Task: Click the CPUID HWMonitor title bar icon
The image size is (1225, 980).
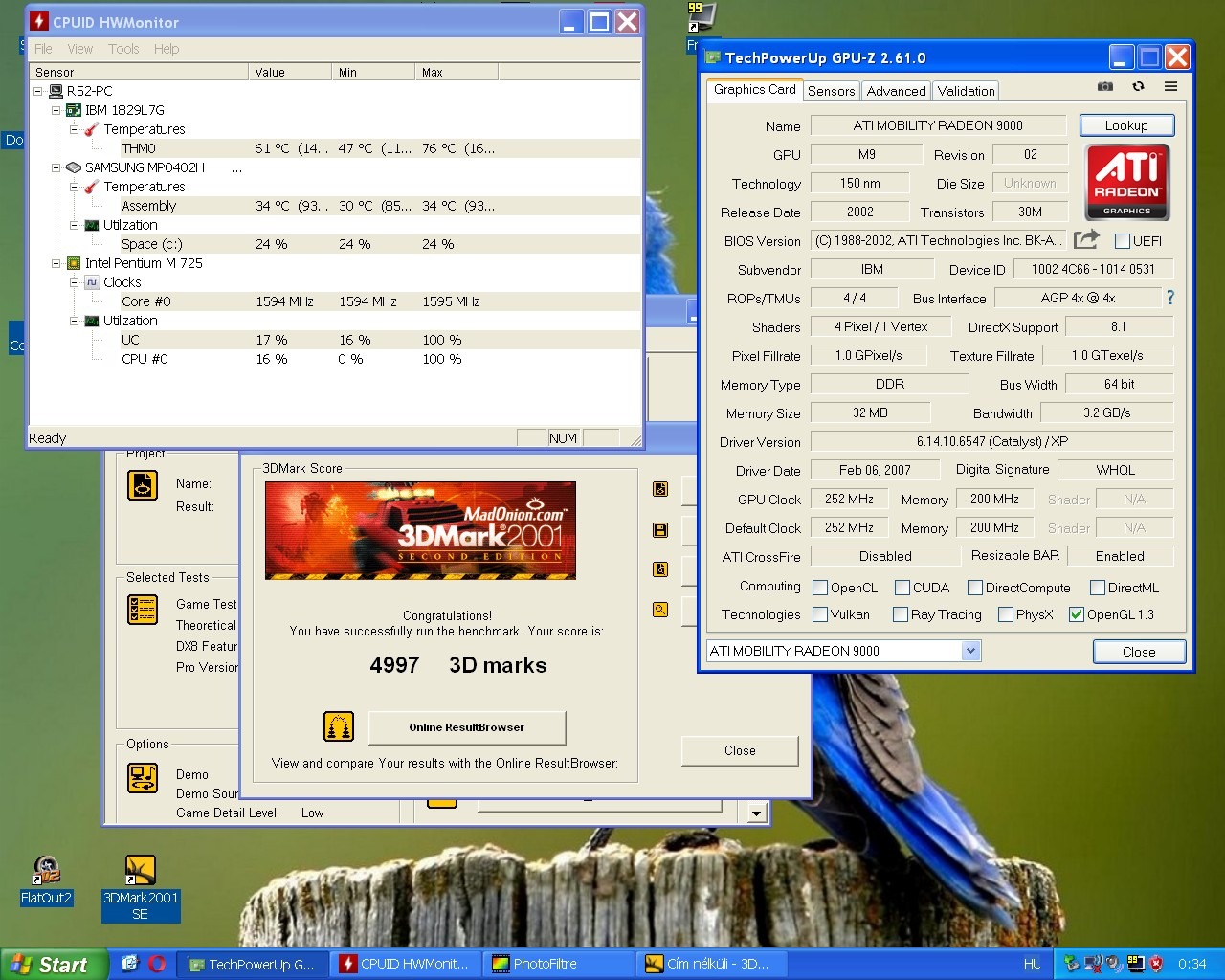Action: point(39,21)
